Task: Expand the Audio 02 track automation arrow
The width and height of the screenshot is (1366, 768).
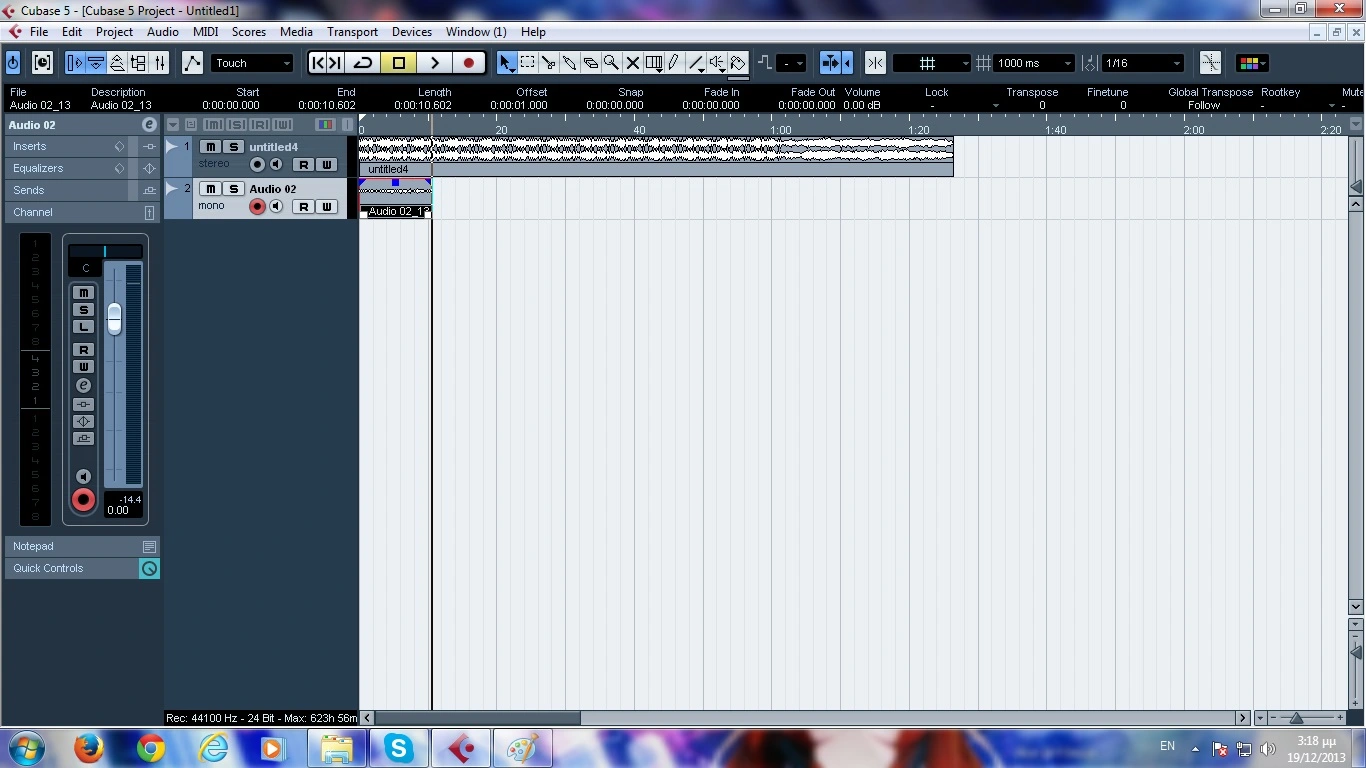Action: tap(171, 189)
